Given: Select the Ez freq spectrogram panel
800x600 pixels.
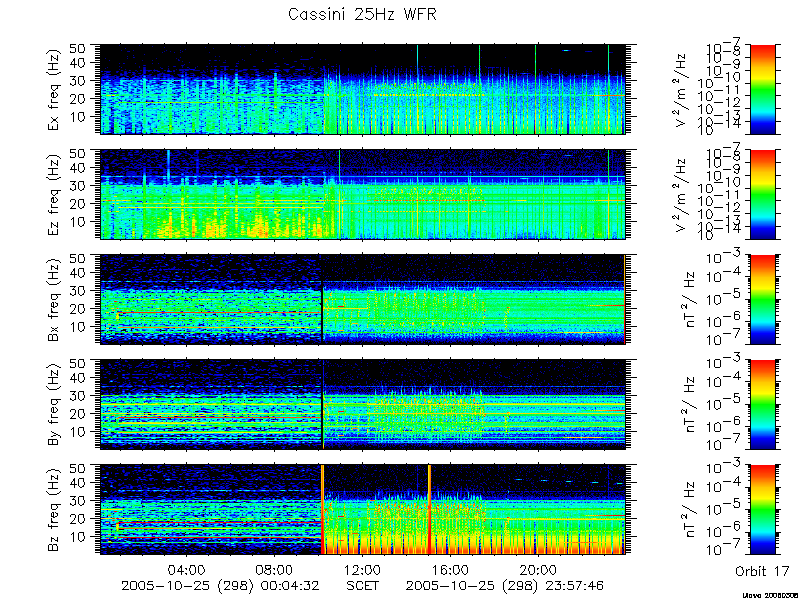Looking at the screenshot, I should [x=363, y=194].
